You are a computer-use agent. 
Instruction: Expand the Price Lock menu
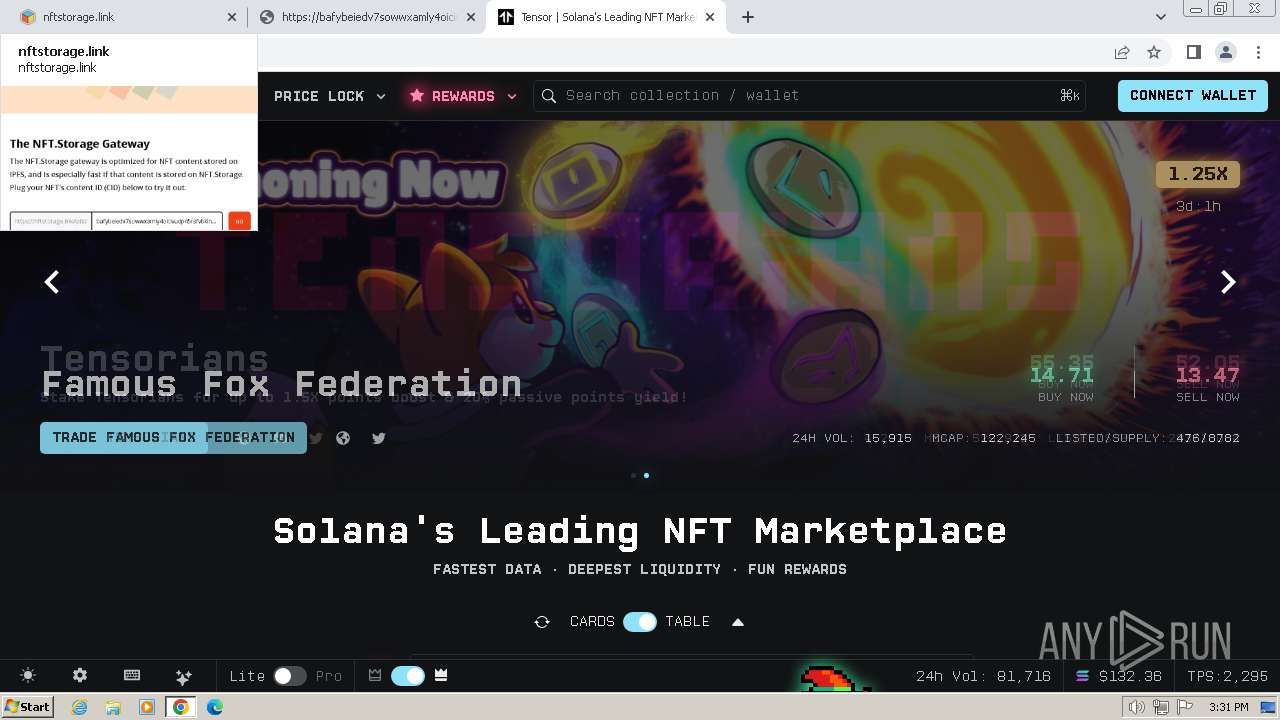(330, 96)
